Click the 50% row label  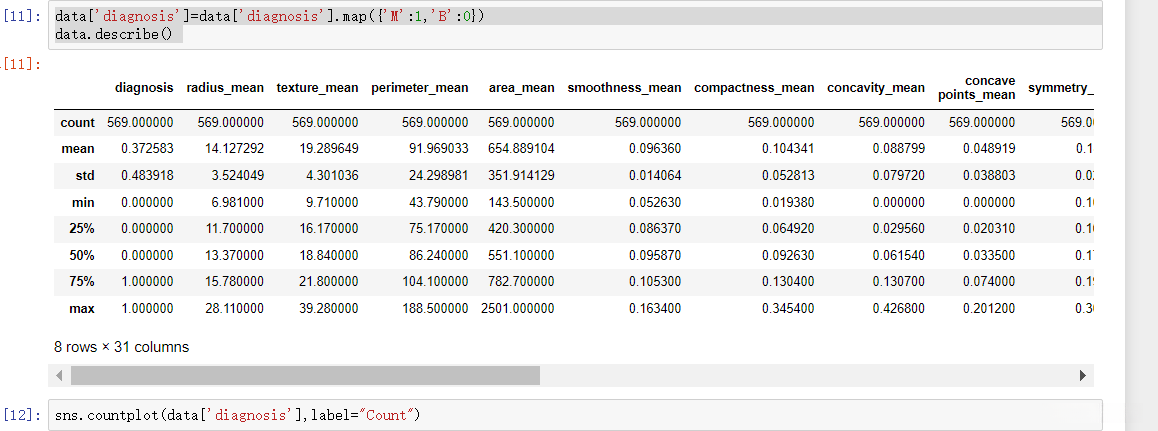coord(82,255)
